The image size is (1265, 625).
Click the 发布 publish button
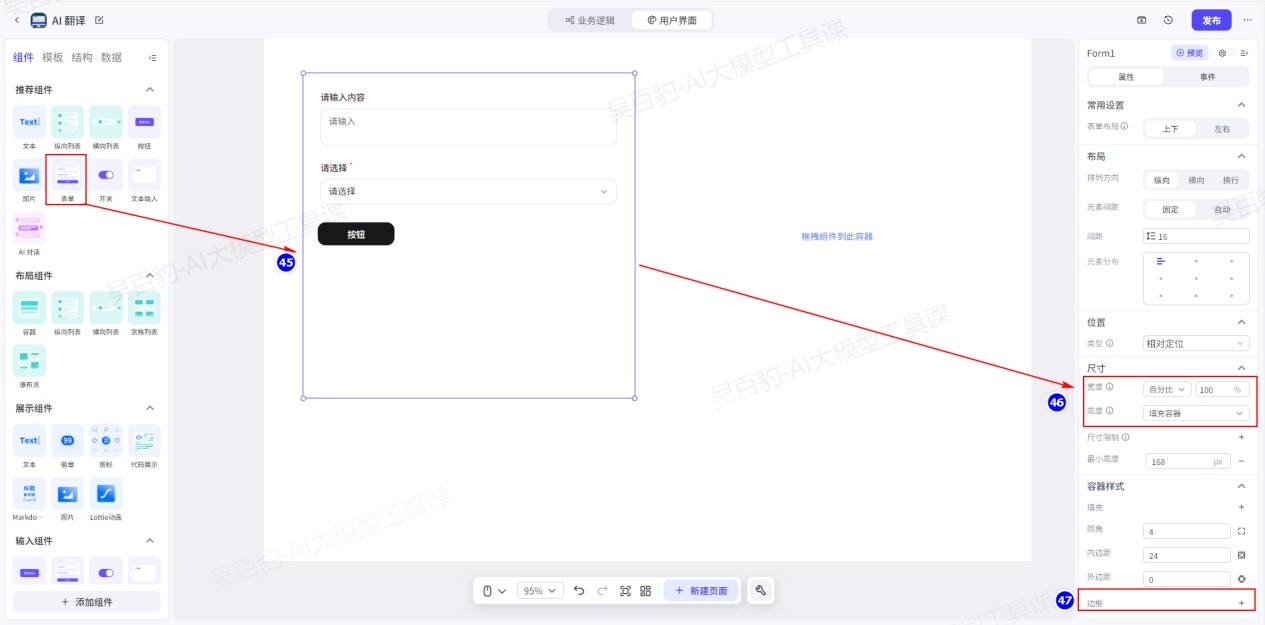point(1211,20)
